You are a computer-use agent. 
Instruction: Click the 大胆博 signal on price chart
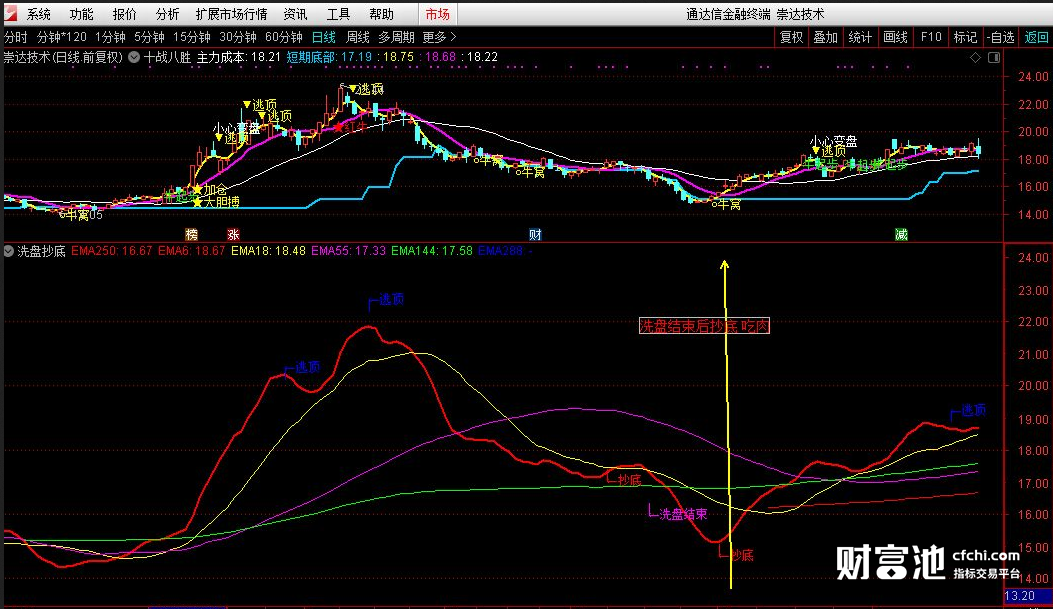coord(221,201)
